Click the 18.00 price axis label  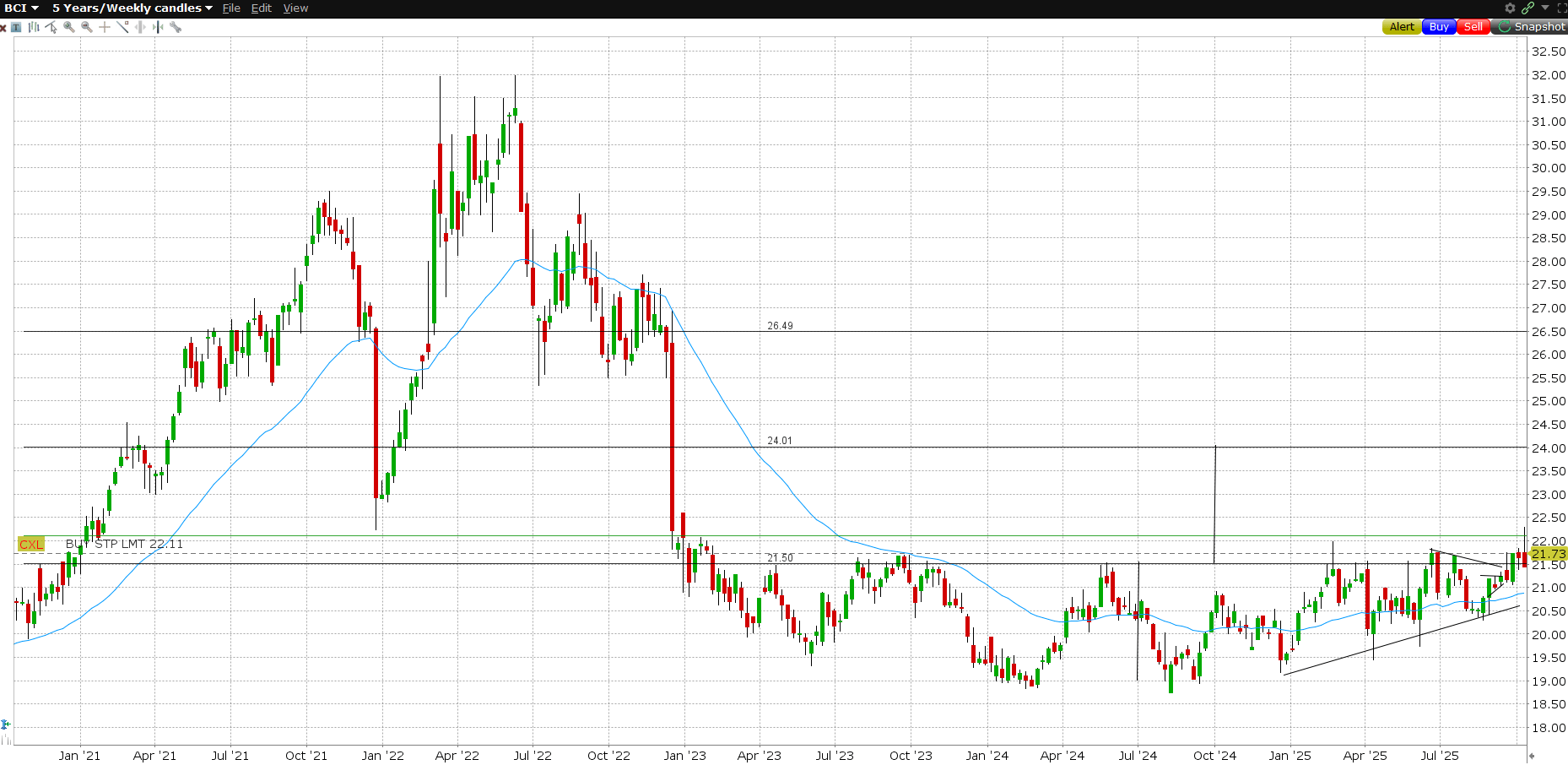click(x=1549, y=728)
